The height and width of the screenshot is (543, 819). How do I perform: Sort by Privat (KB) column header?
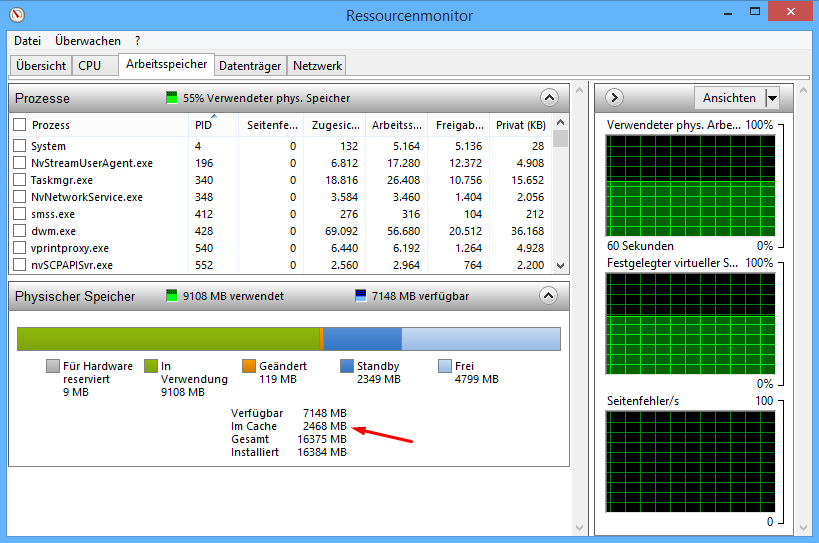point(521,125)
